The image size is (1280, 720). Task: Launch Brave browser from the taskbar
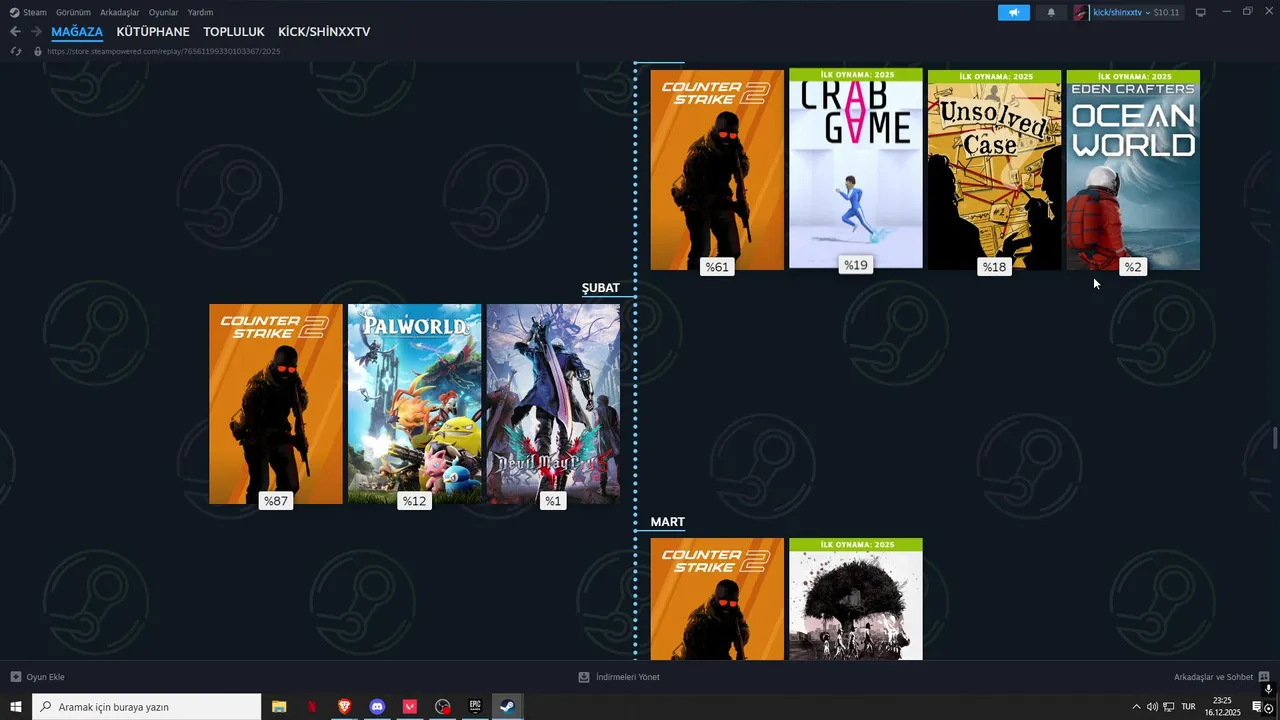345,707
